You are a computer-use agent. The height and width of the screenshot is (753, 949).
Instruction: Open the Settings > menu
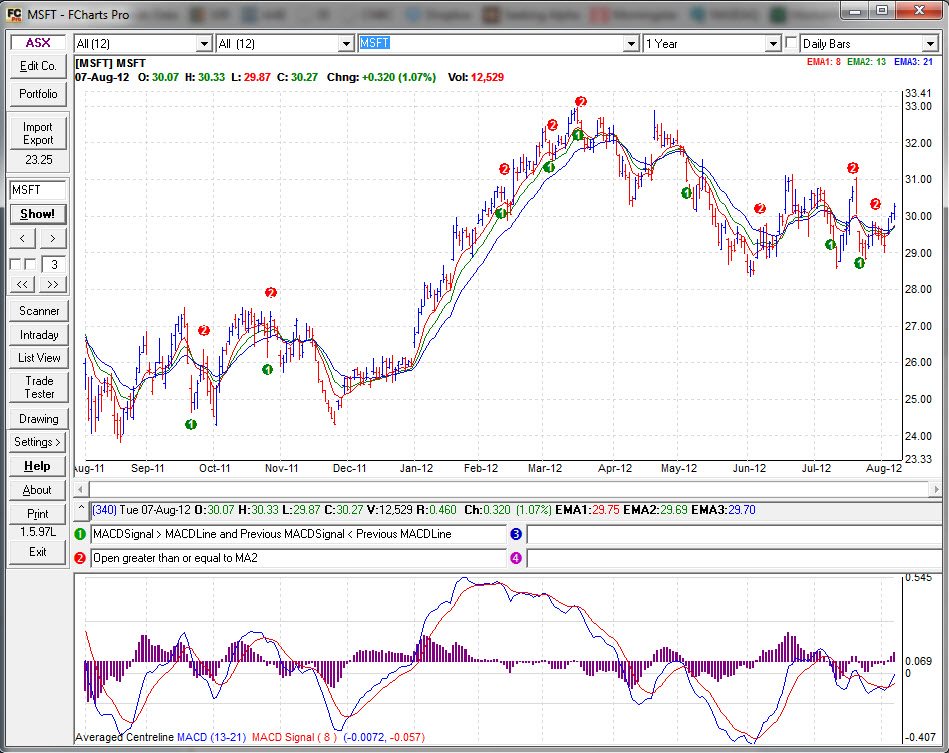[38, 442]
